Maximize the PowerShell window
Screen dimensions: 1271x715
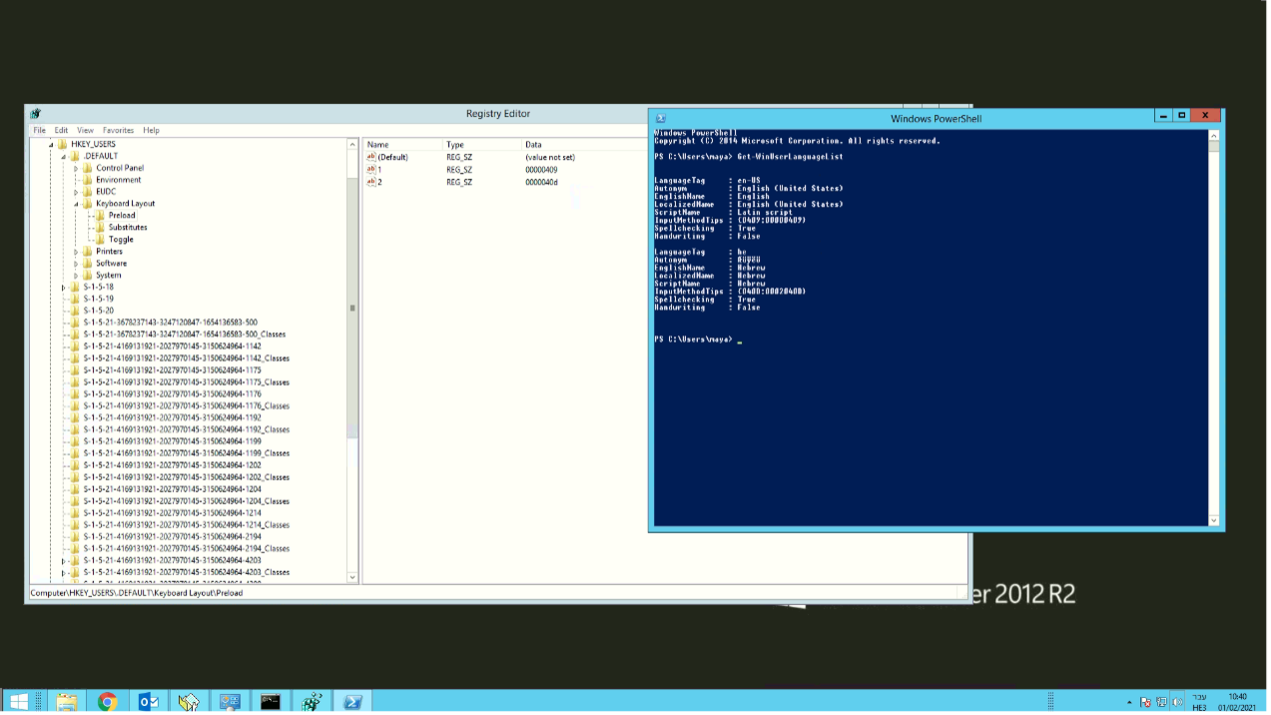tap(1182, 116)
